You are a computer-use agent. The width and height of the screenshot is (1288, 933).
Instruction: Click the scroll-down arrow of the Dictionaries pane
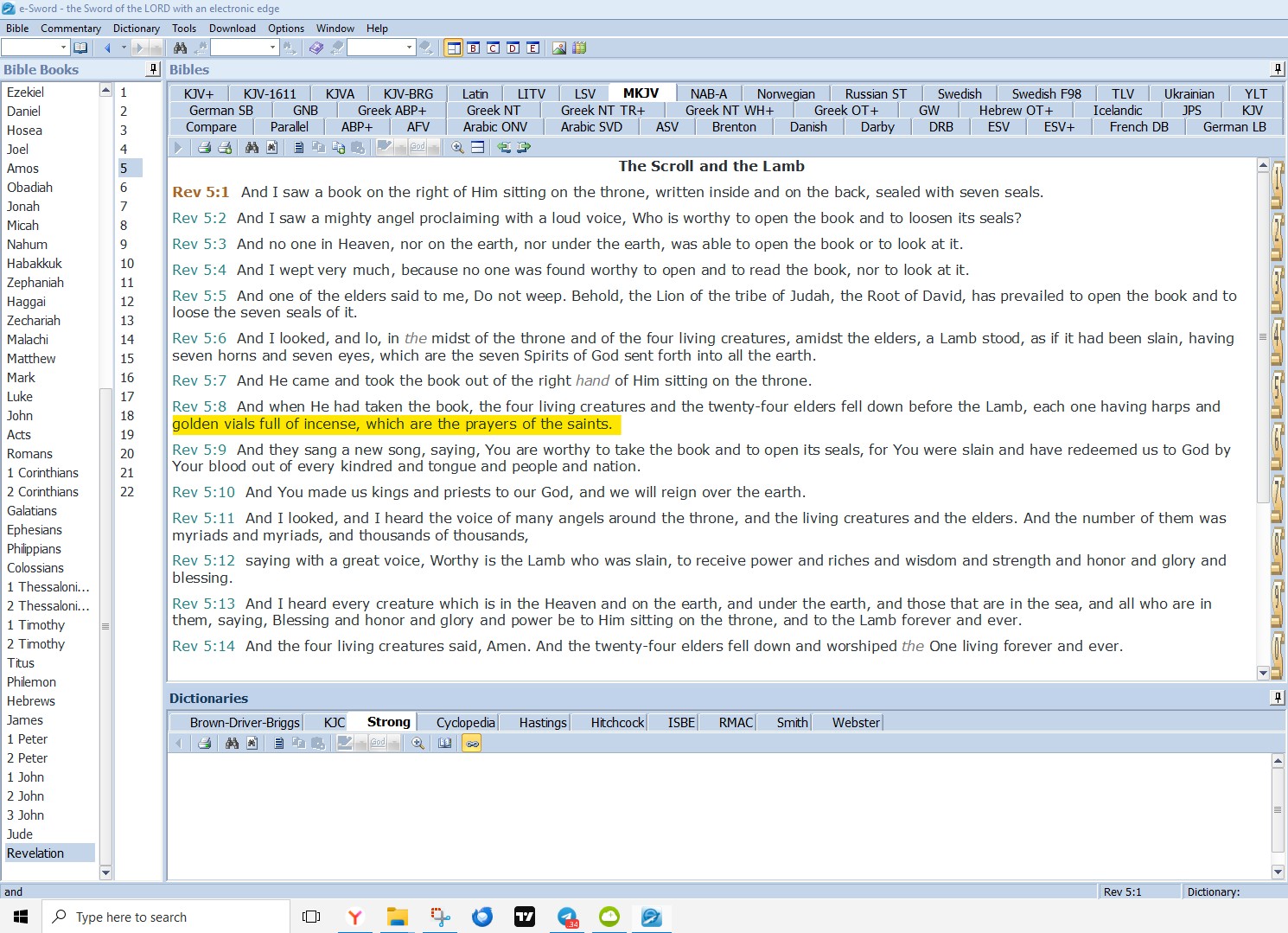click(1278, 872)
